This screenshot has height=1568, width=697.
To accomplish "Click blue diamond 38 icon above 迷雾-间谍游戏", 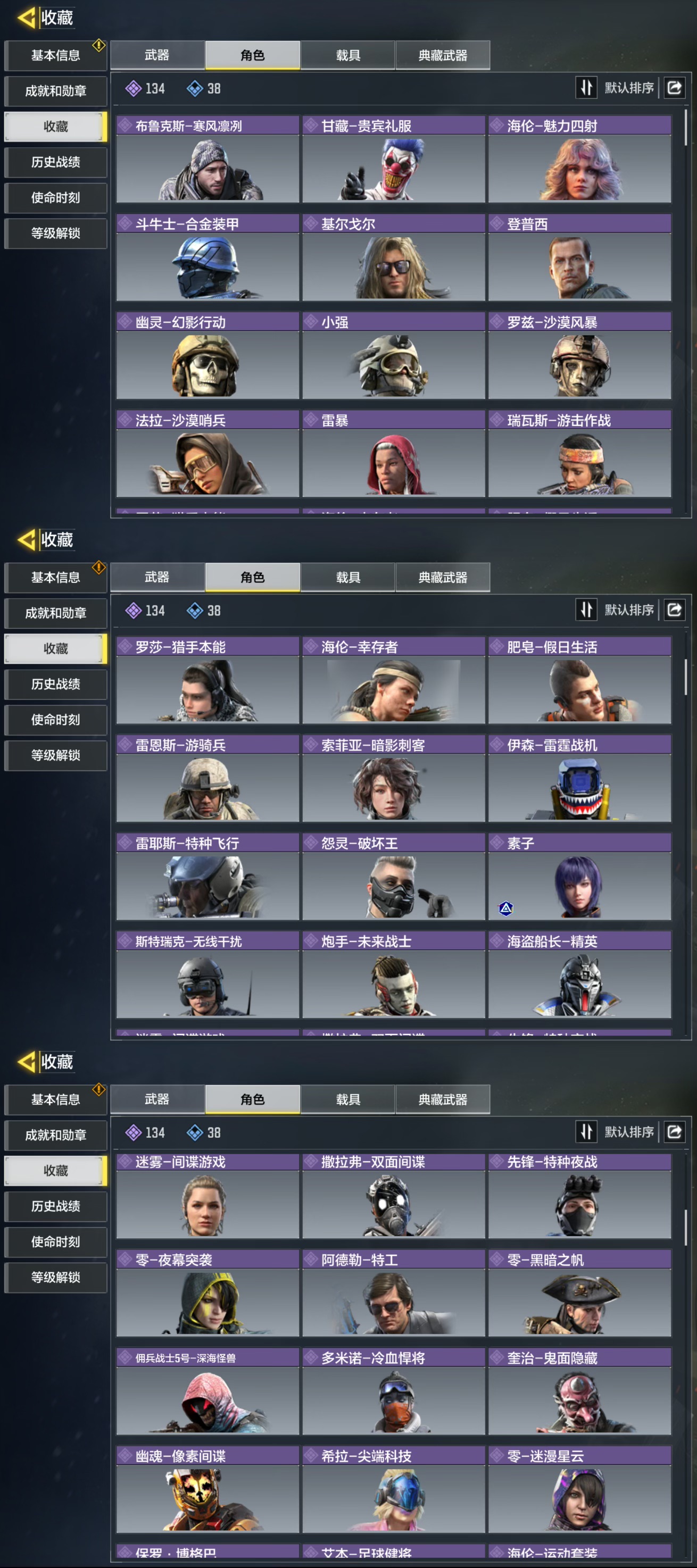I will pos(195,1132).
